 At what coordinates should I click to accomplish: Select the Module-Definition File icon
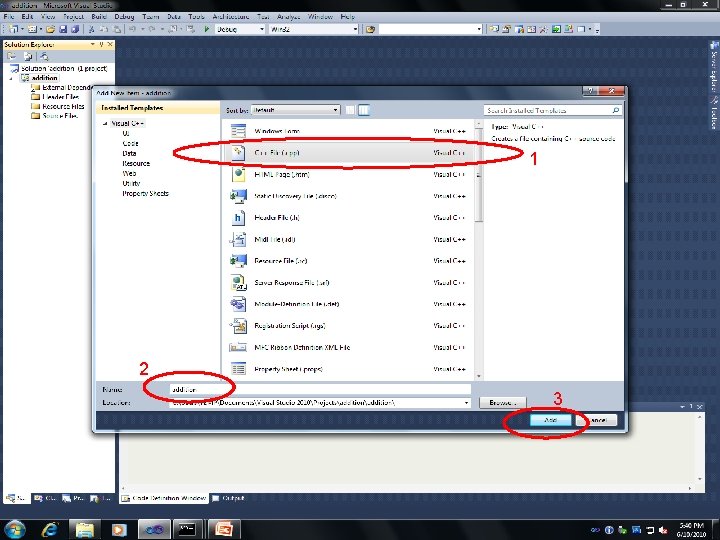coord(238,304)
